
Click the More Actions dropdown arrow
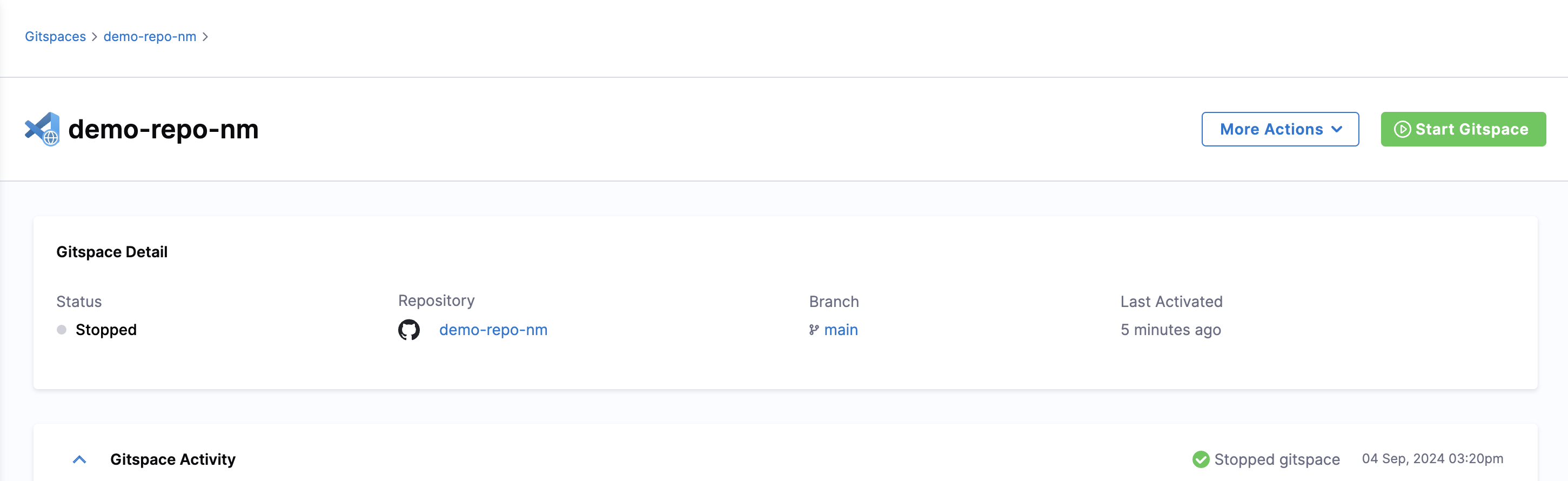point(1337,129)
